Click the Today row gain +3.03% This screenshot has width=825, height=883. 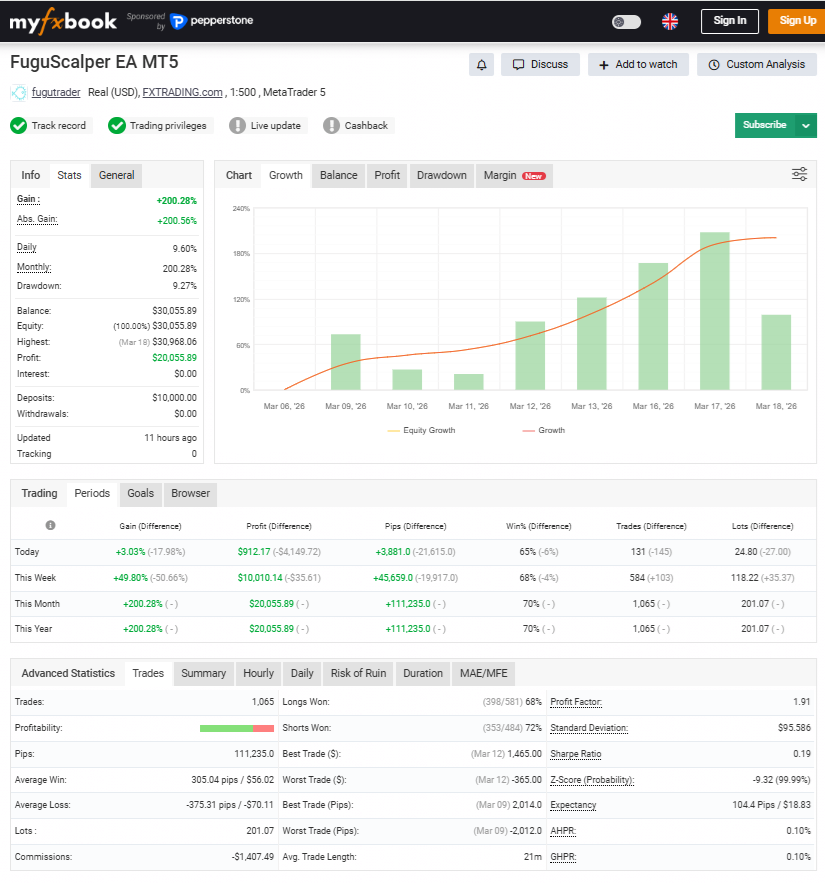click(x=130, y=552)
